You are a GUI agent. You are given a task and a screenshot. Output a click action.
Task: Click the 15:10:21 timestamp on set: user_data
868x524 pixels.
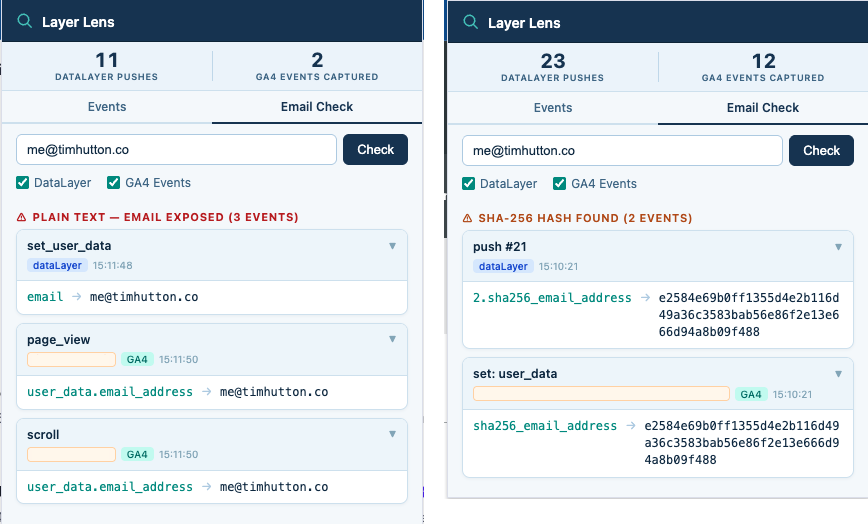point(792,395)
